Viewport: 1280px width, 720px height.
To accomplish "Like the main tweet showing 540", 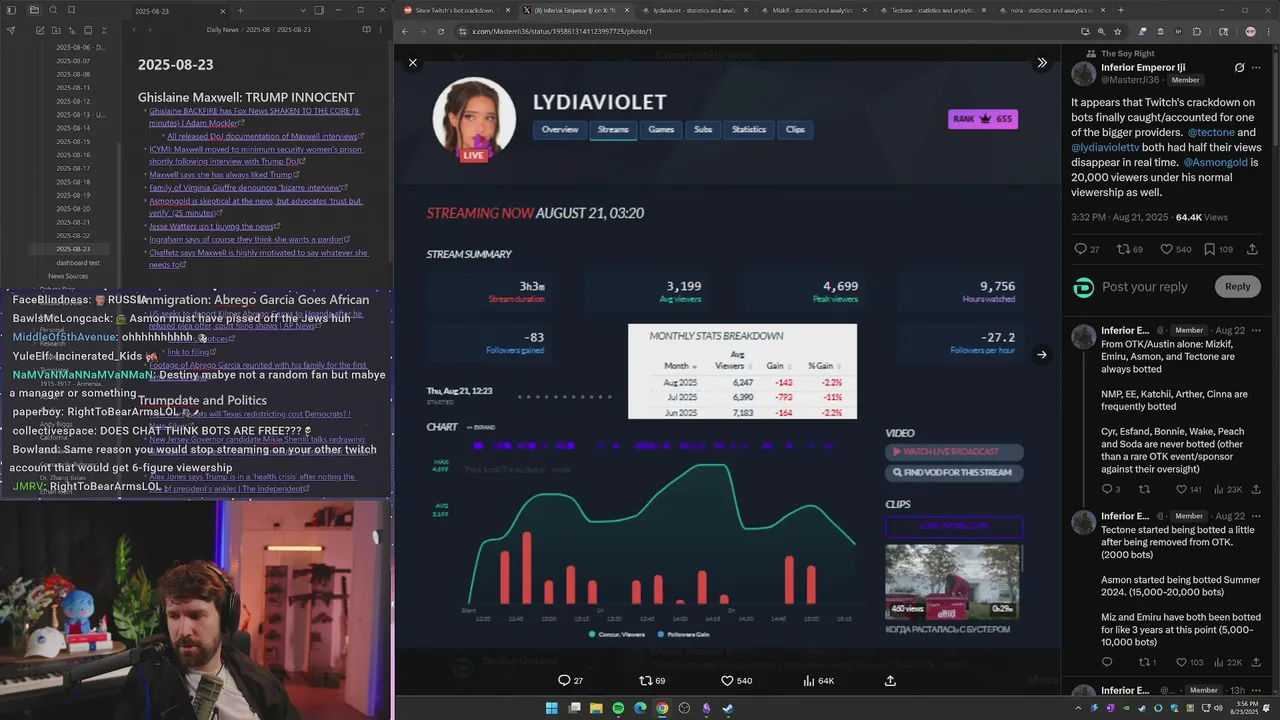I will [x=1175, y=249].
